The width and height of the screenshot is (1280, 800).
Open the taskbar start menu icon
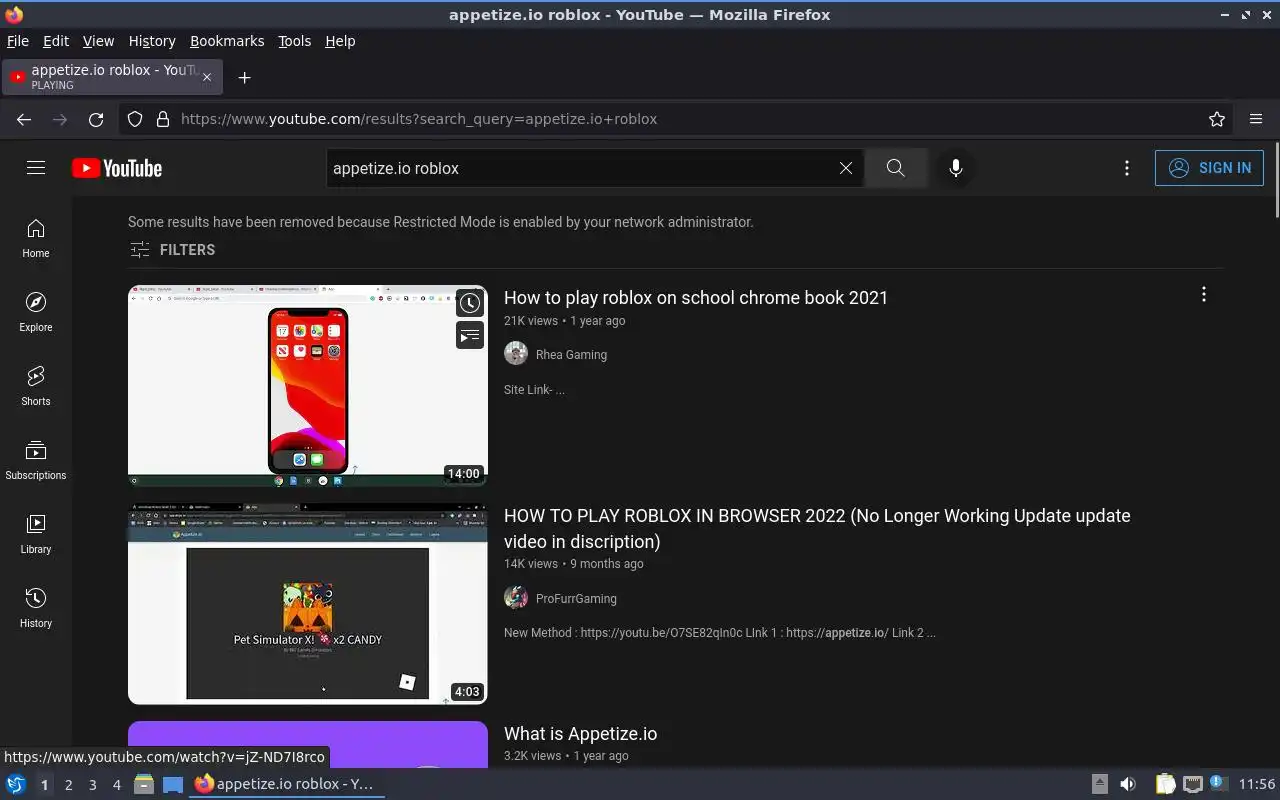[x=15, y=784]
